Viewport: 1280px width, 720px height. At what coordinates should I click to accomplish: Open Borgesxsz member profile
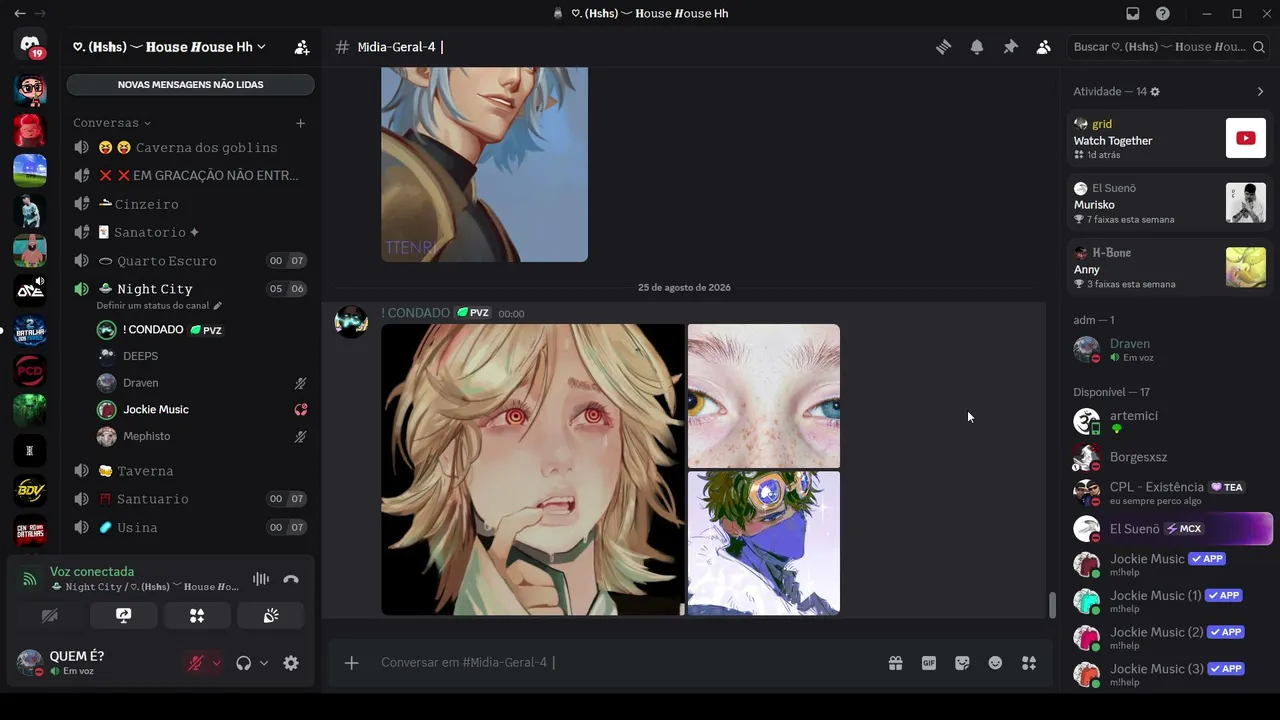click(1169, 457)
